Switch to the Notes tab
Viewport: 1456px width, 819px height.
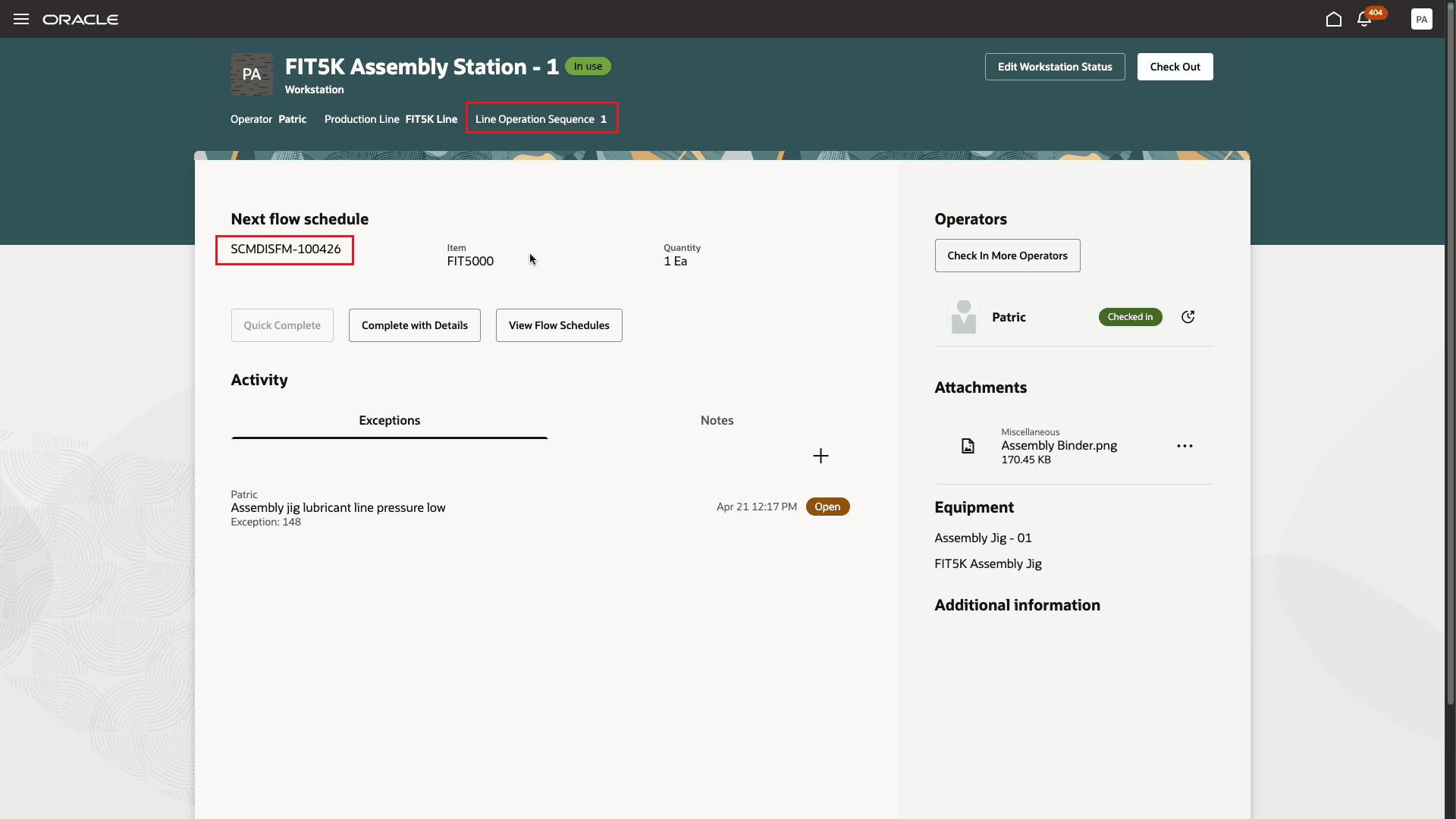pyautogui.click(x=717, y=420)
